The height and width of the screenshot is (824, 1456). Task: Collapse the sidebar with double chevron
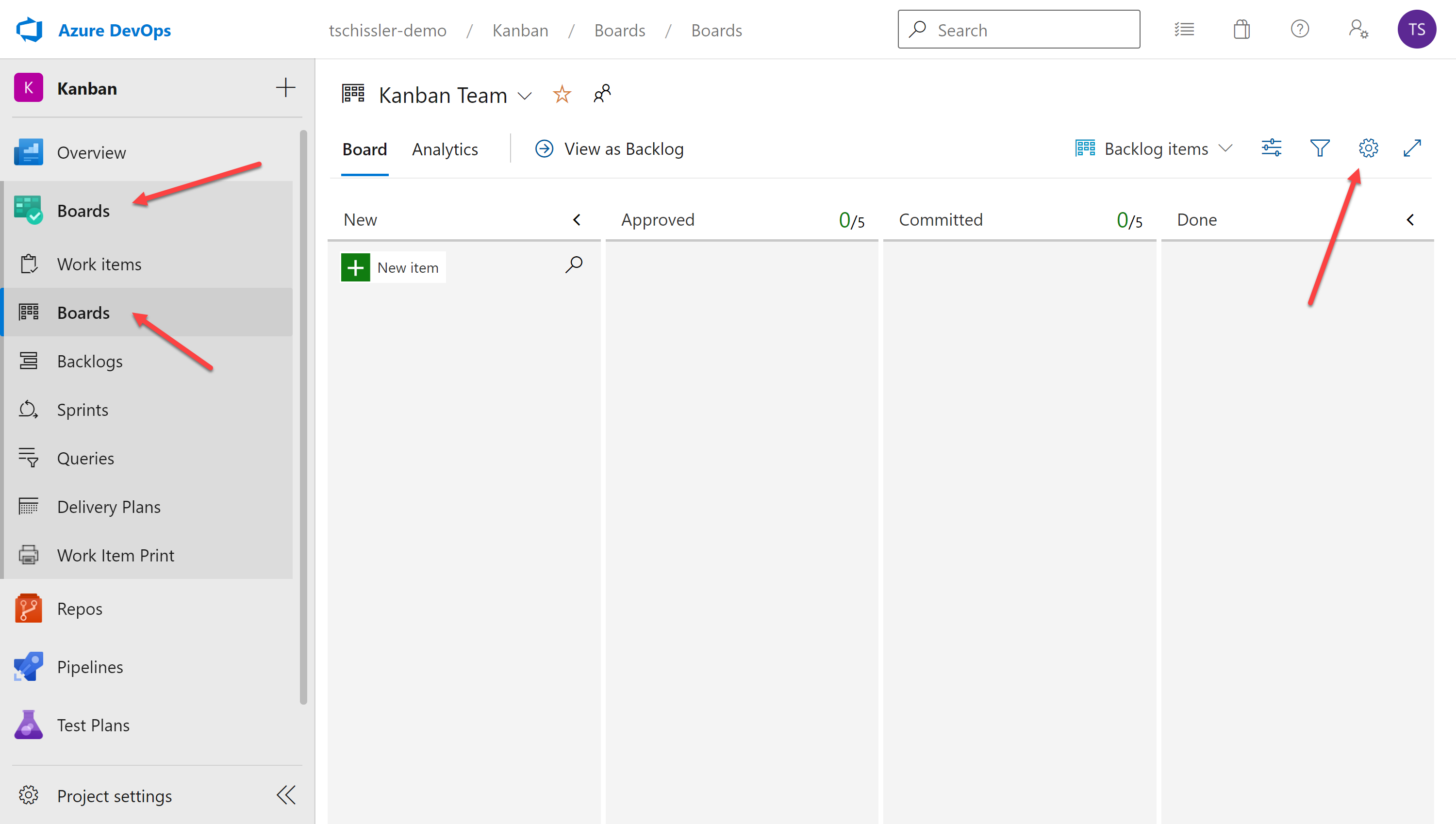click(x=286, y=795)
